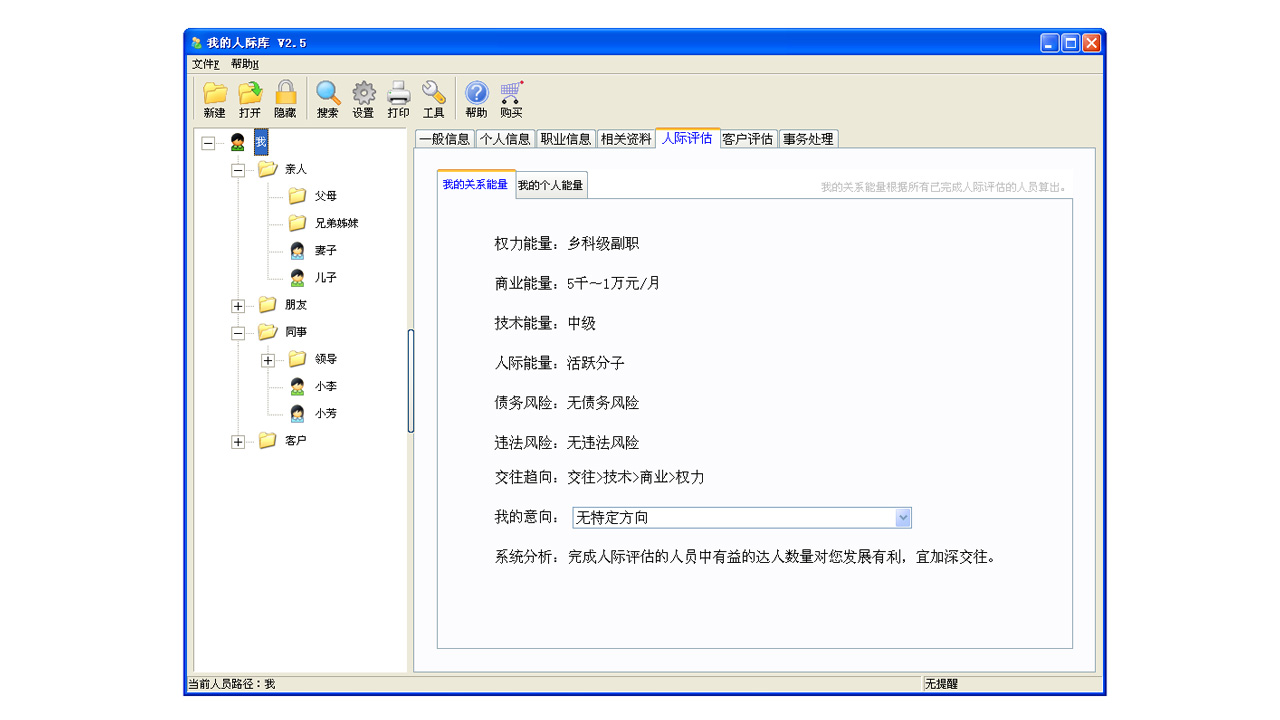The image size is (1280, 720).
Task: Expand the 朋友 folder in the tree
Action: (x=238, y=304)
